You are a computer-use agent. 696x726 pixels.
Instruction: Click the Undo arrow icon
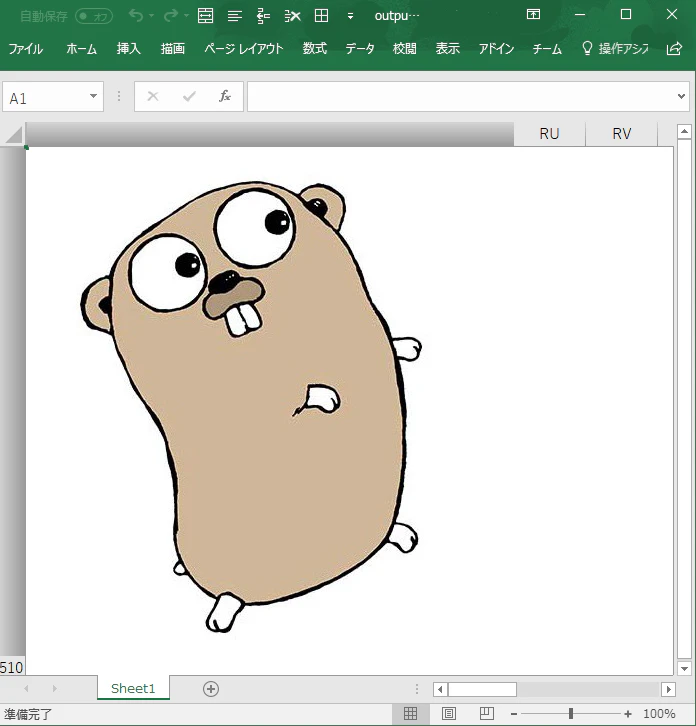tap(136, 16)
